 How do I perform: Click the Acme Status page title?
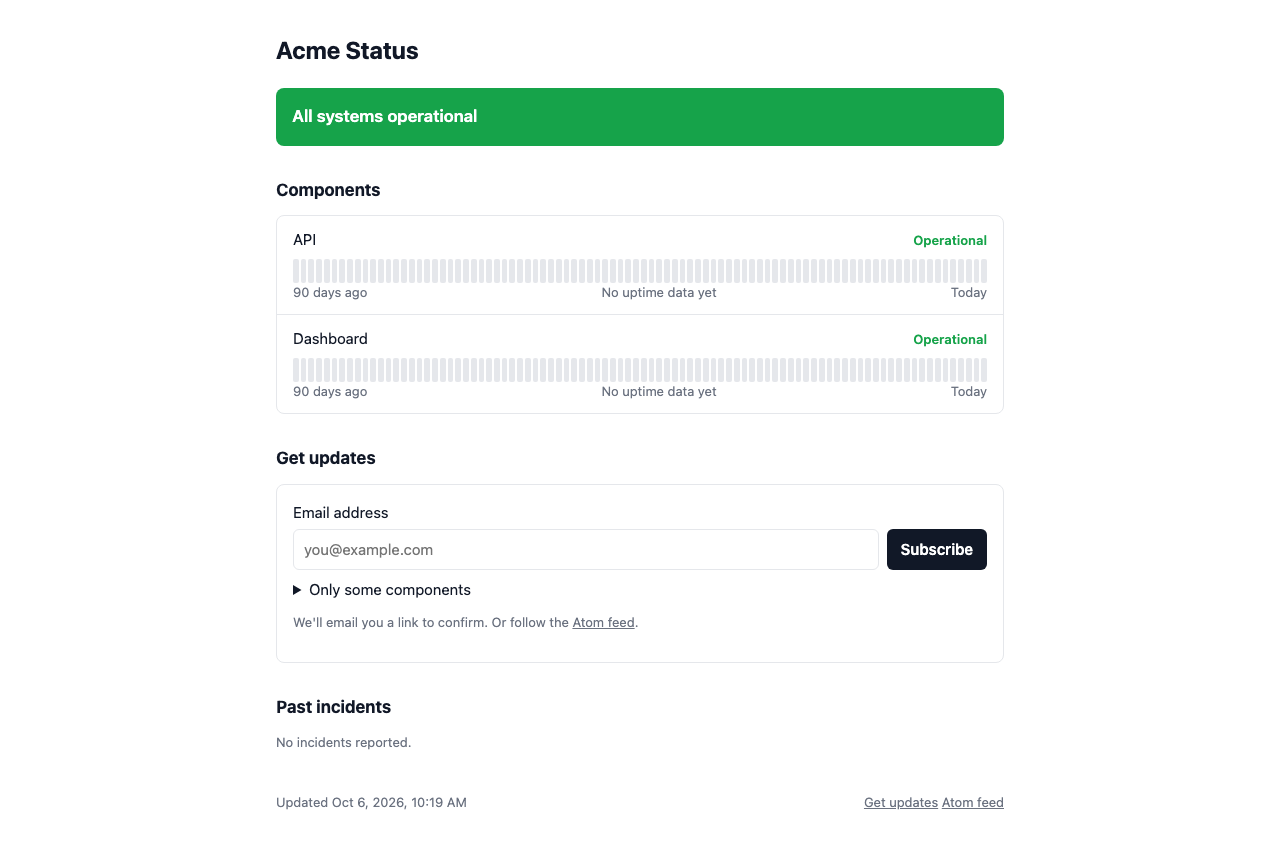(347, 51)
